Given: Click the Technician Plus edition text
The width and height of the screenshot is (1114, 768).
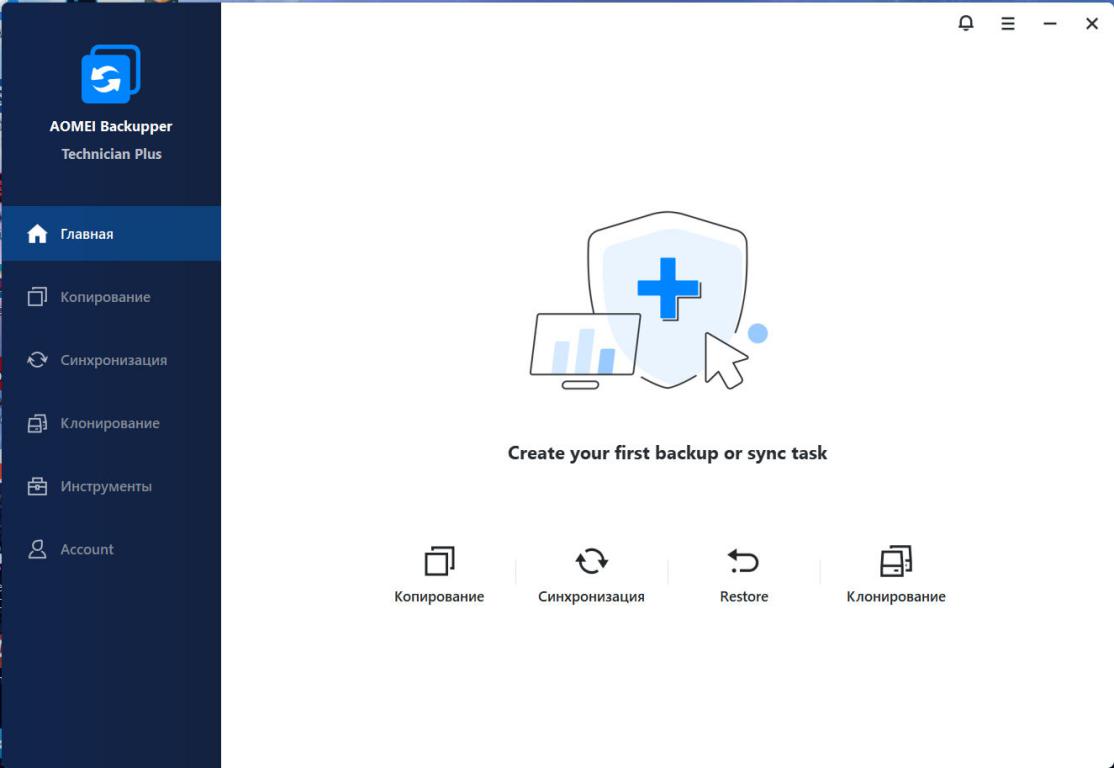Looking at the screenshot, I should (111, 154).
